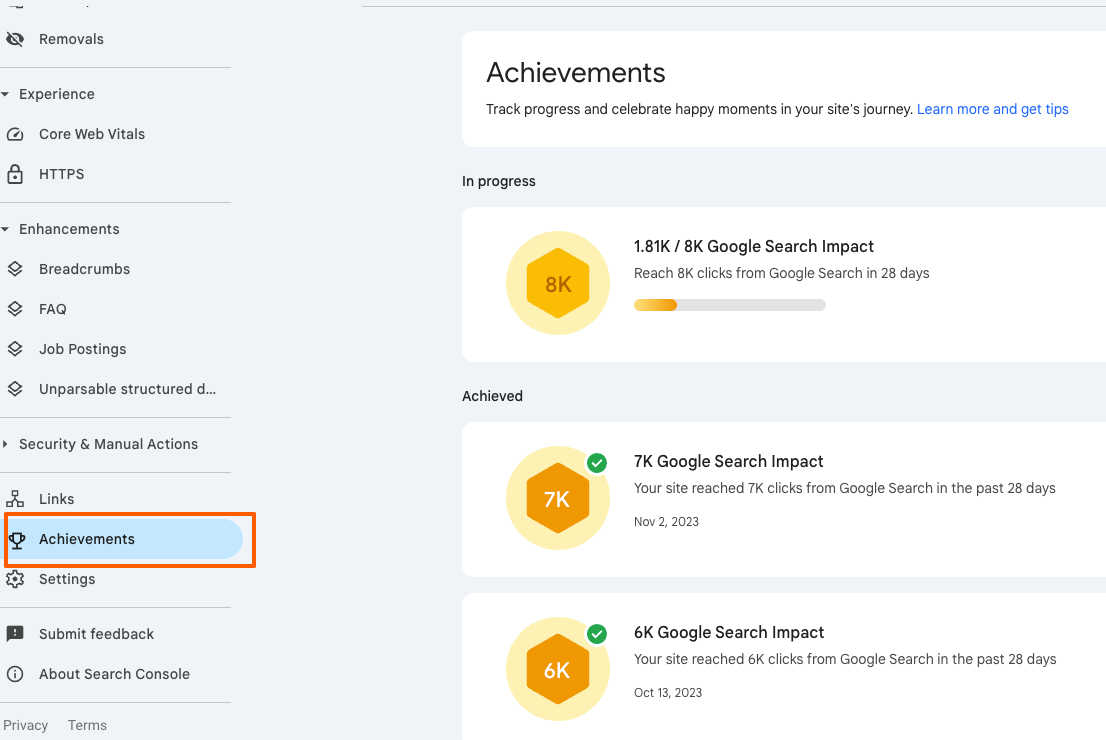Viewport: 1106px width, 740px height.
Task: Click the Oct 13, 2023 date
Action: coord(668,693)
